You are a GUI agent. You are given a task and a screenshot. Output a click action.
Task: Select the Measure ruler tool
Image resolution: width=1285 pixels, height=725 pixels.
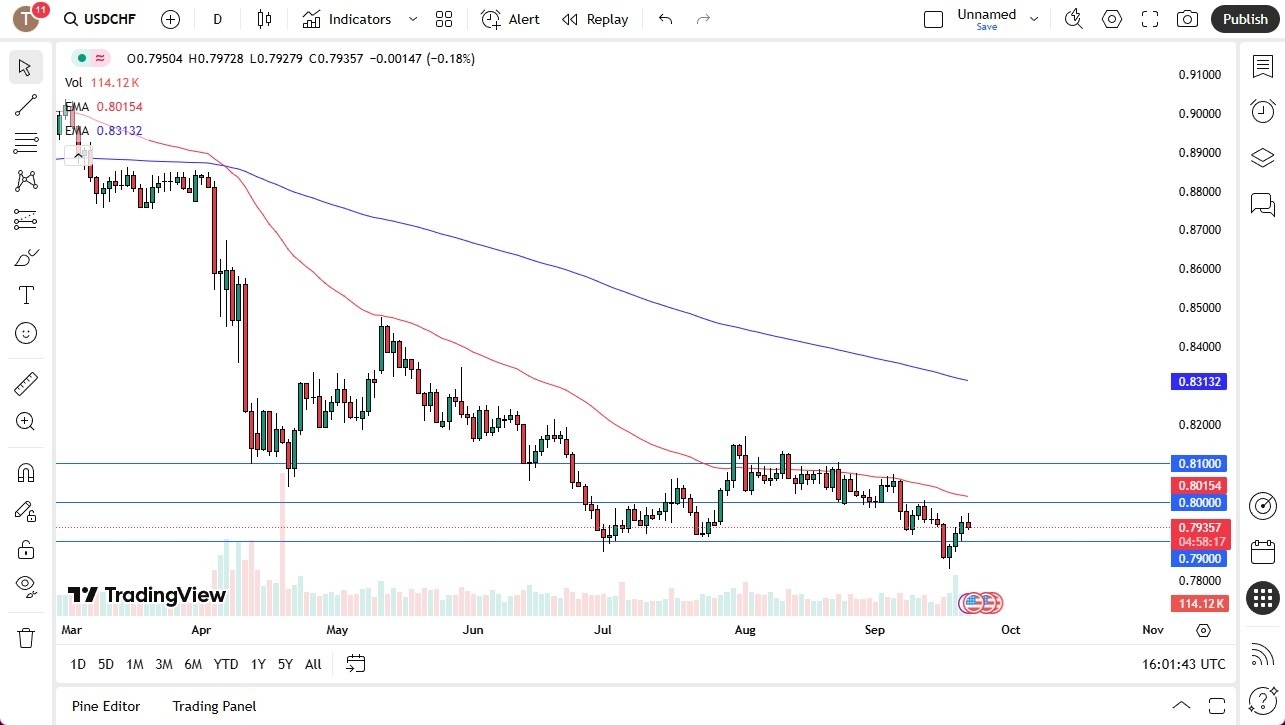coord(25,383)
